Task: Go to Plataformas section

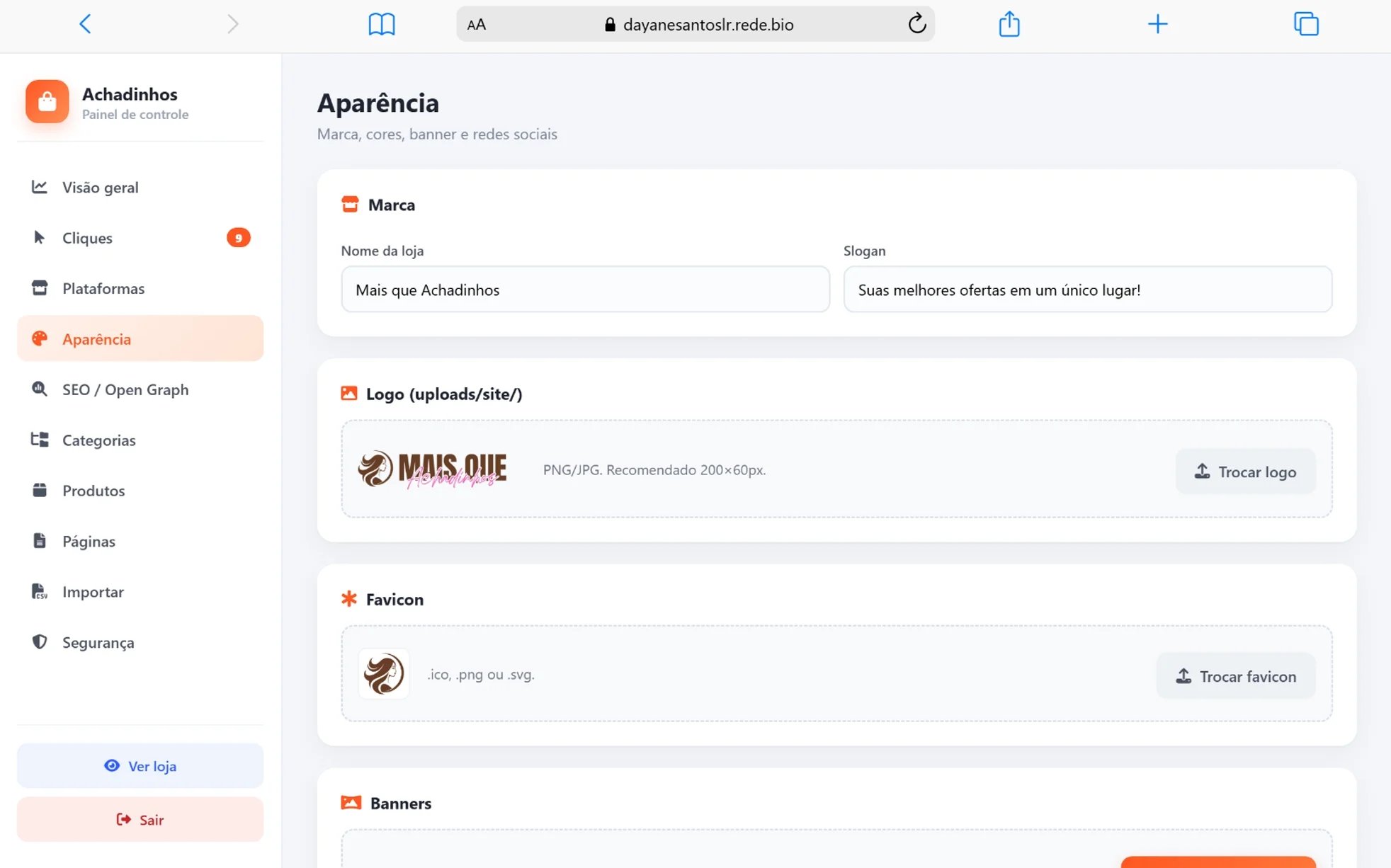Action: pyautogui.click(x=140, y=288)
